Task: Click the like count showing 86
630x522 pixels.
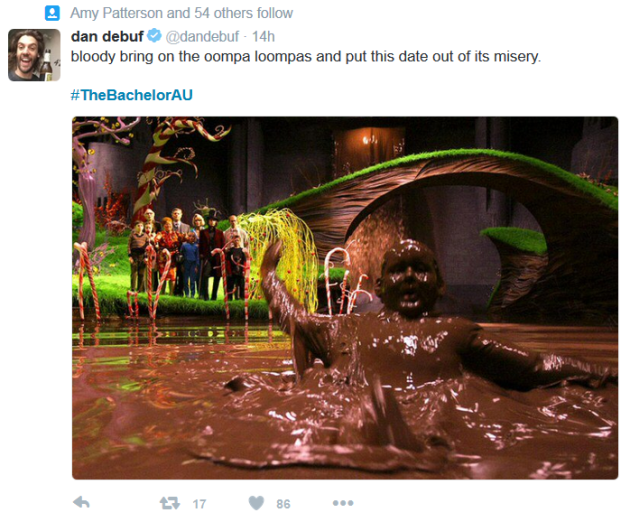Action: tap(283, 504)
